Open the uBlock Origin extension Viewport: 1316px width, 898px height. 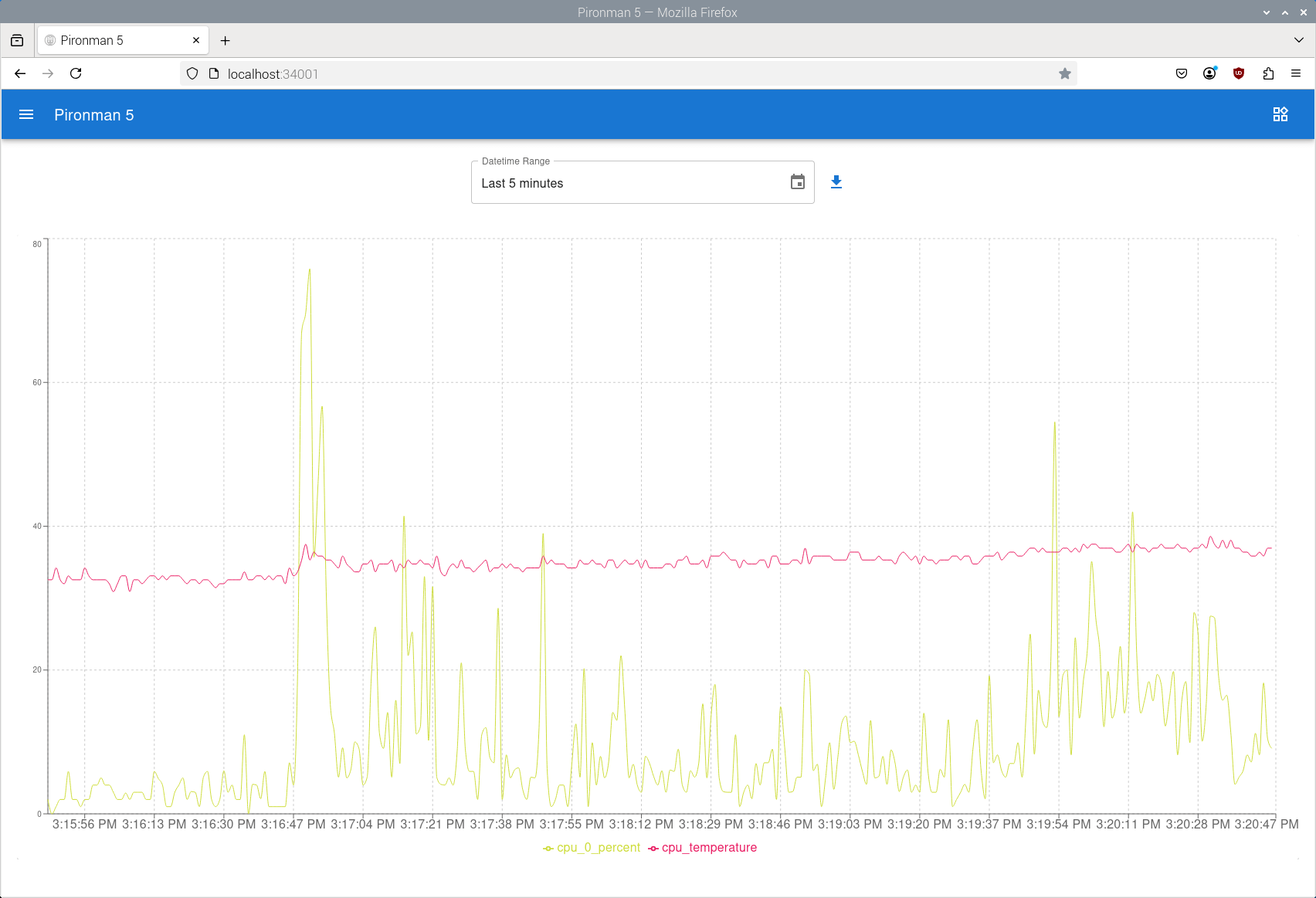(1239, 73)
